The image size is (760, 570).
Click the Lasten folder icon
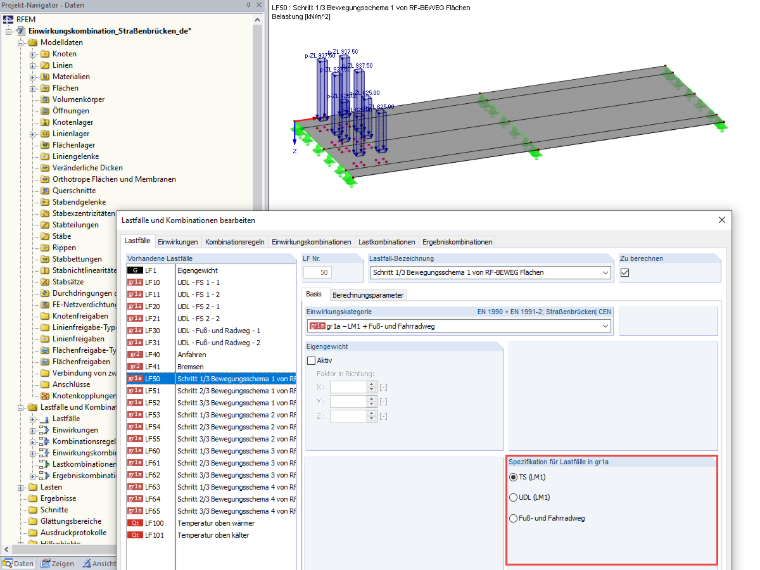coord(33,487)
